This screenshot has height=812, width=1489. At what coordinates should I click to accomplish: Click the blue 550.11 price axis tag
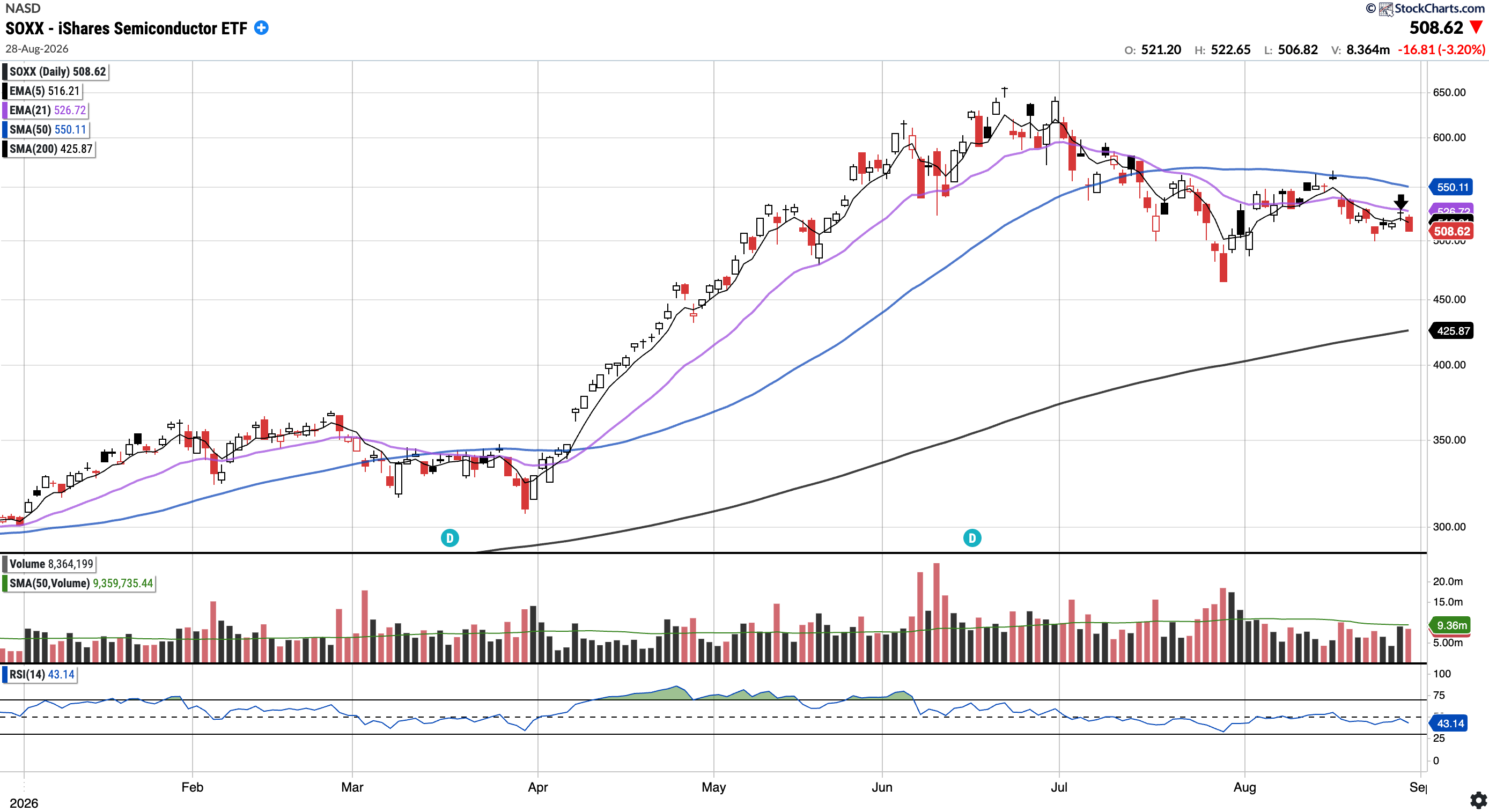coord(1452,187)
